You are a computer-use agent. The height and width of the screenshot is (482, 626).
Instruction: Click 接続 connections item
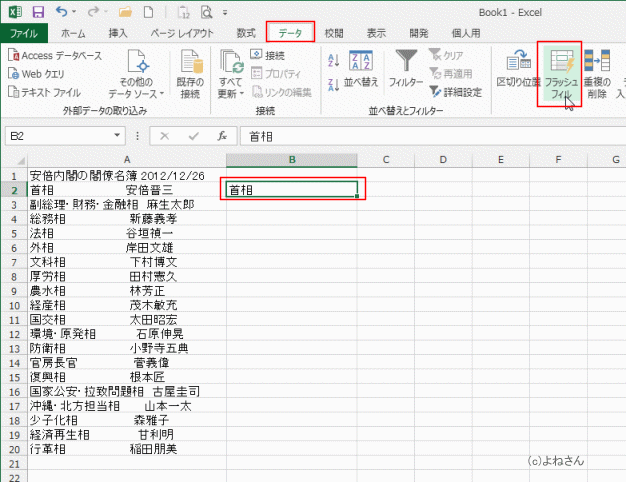pyautogui.click(x=267, y=55)
